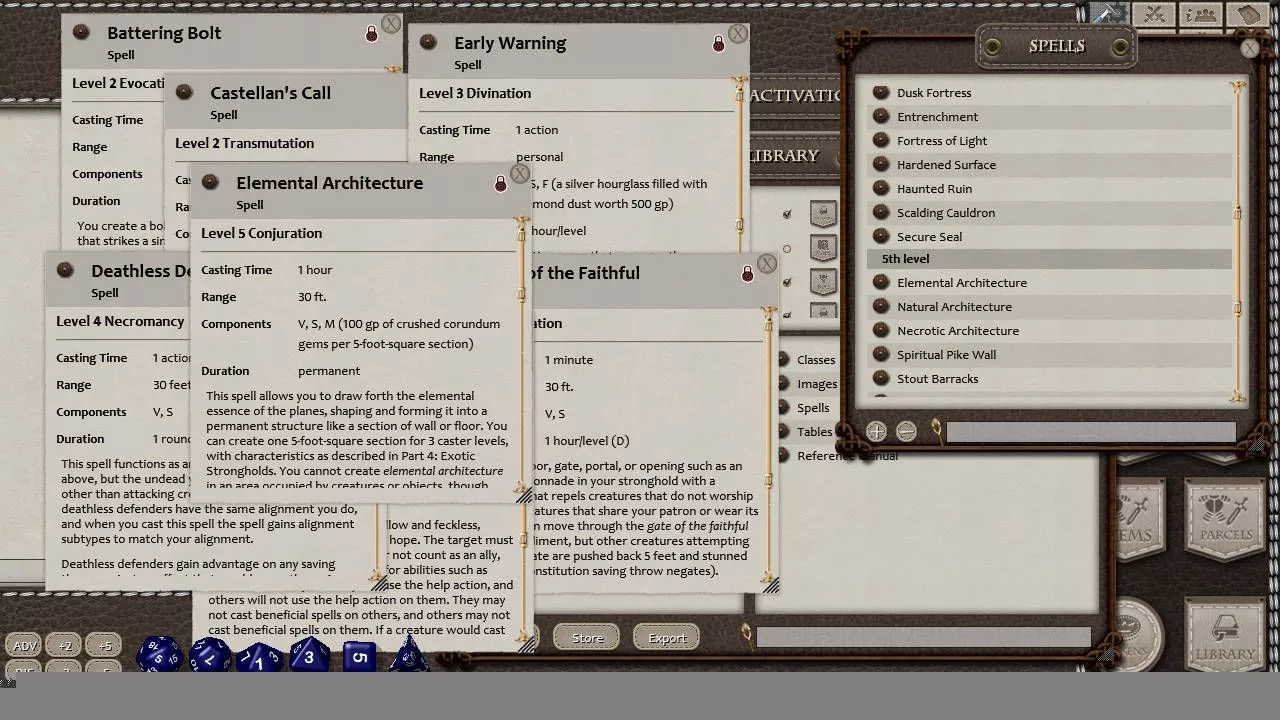Image resolution: width=1280 pixels, height=720 pixels.
Task: Click the Elemental Architecture '1 hour' casting time value
Action: click(x=315, y=270)
